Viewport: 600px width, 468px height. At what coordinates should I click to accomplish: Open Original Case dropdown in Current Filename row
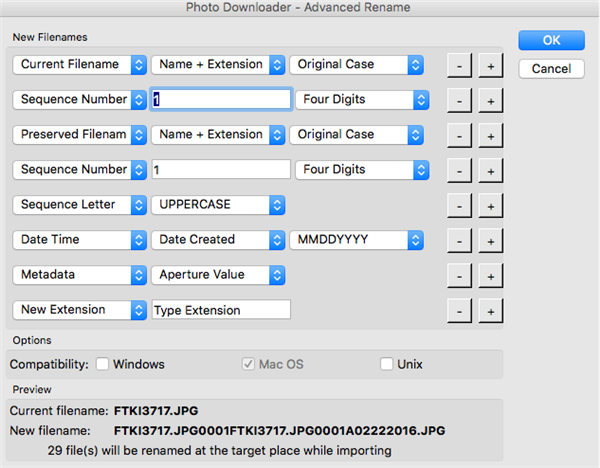357,64
